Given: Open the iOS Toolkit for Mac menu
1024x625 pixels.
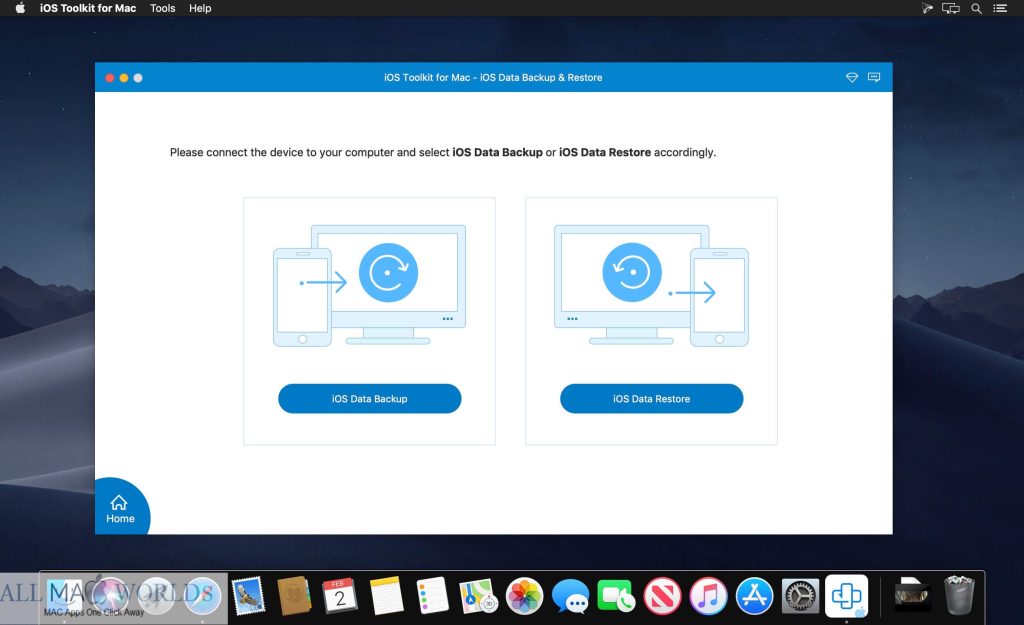Looking at the screenshot, I should pos(88,8).
